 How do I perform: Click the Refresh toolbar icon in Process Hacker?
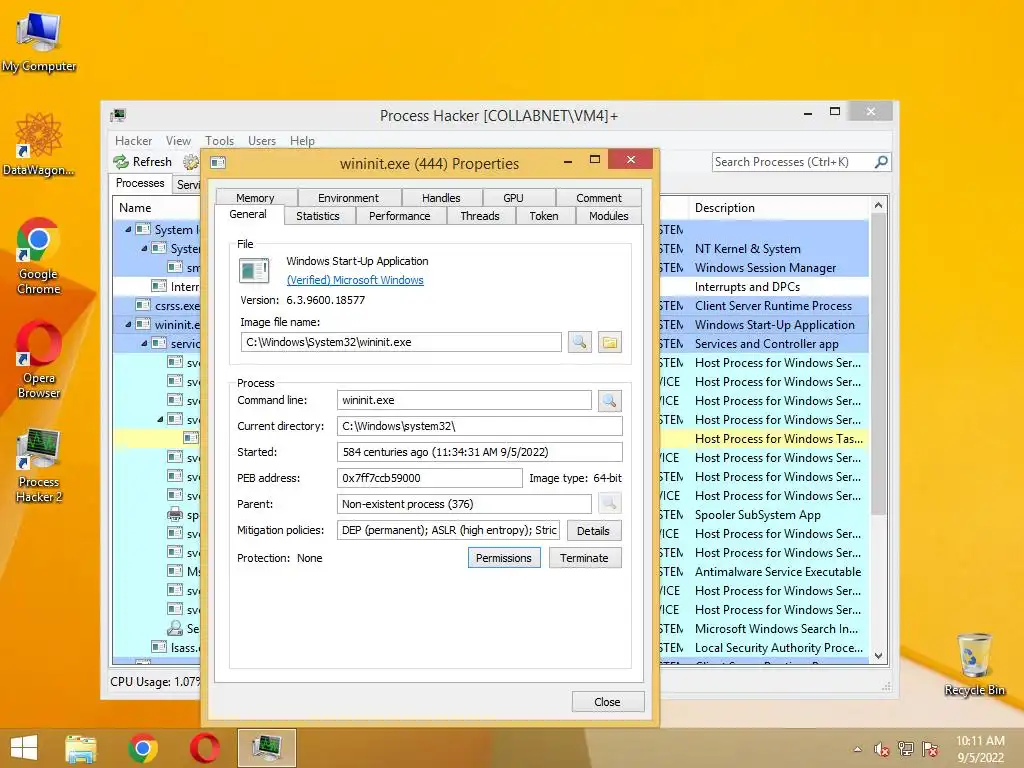click(121, 162)
